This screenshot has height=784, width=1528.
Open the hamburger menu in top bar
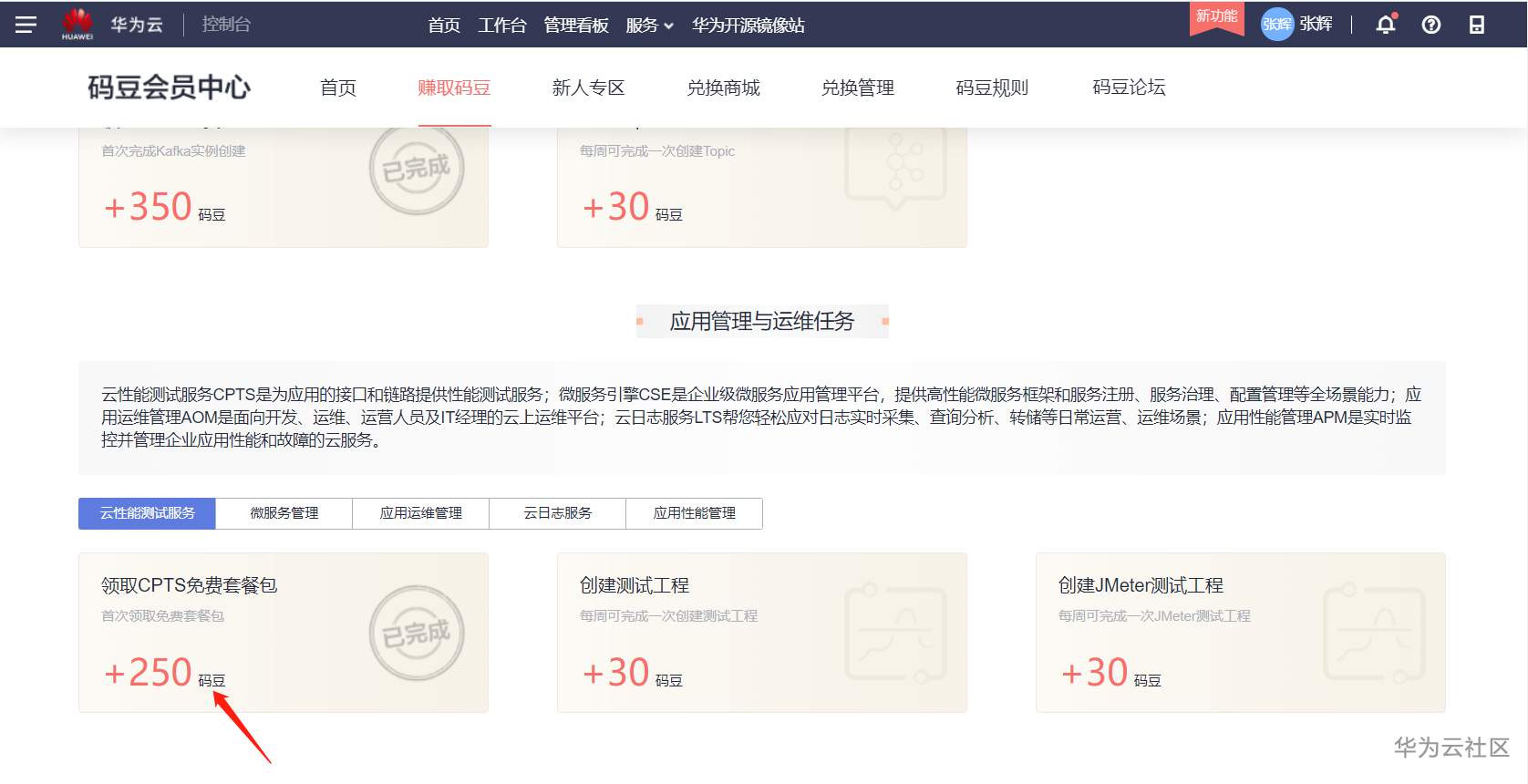pyautogui.click(x=26, y=25)
